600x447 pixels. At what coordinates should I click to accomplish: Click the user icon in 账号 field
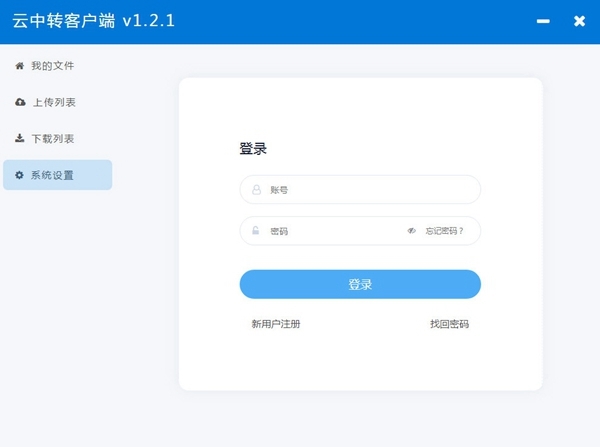pyautogui.click(x=256, y=189)
